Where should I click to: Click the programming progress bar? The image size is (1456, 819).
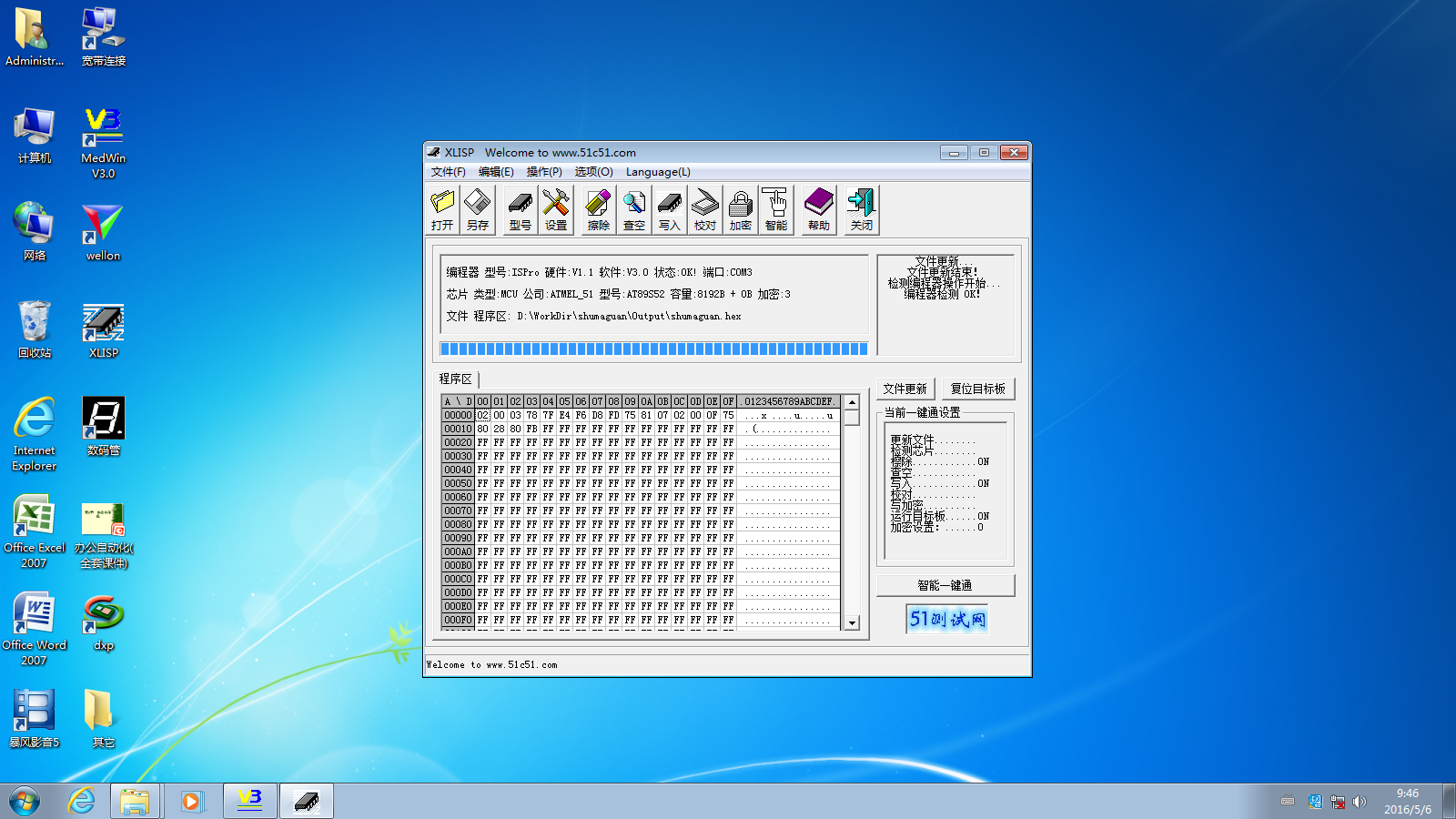[x=653, y=349]
